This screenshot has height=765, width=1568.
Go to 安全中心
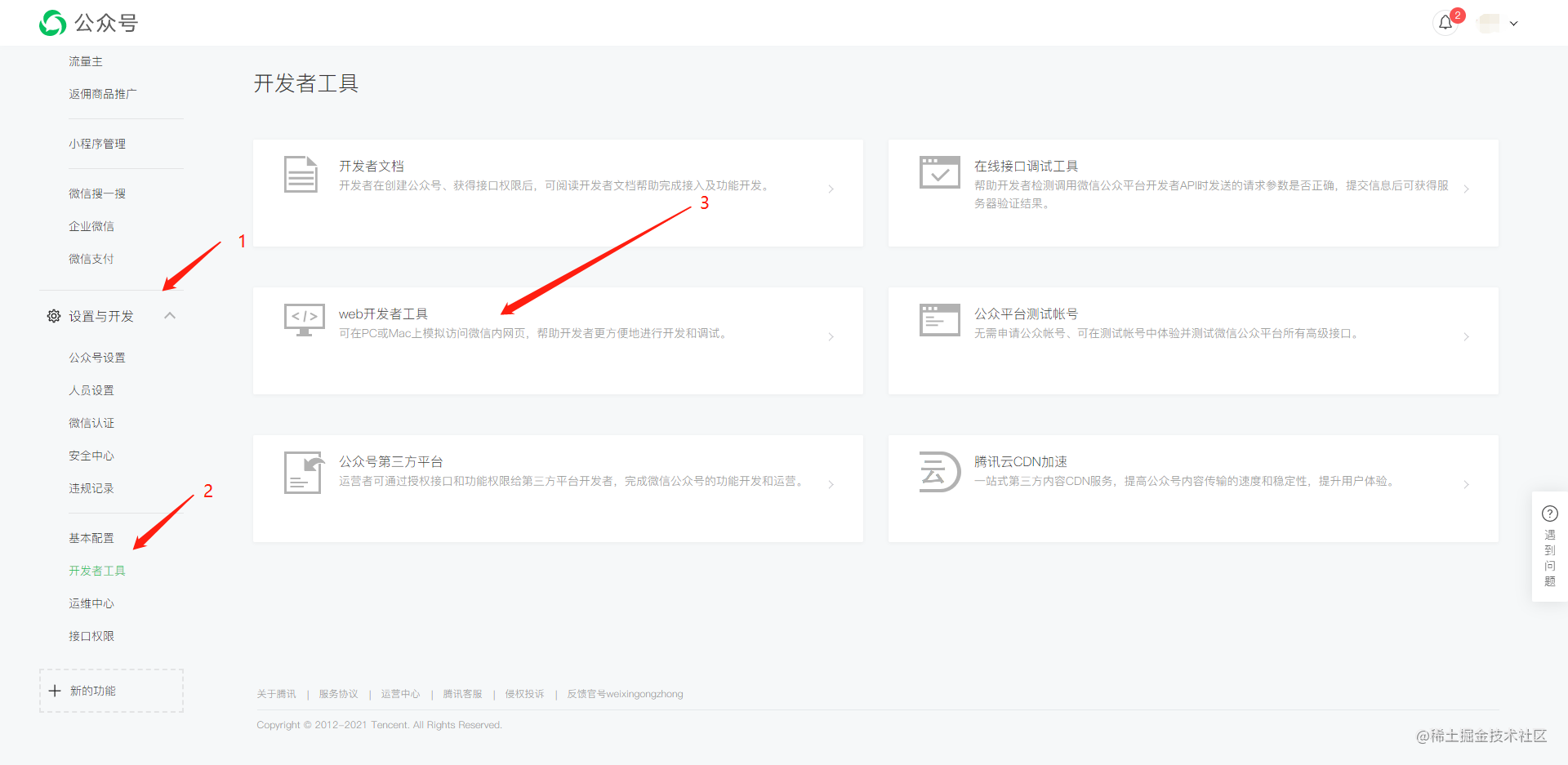click(91, 456)
